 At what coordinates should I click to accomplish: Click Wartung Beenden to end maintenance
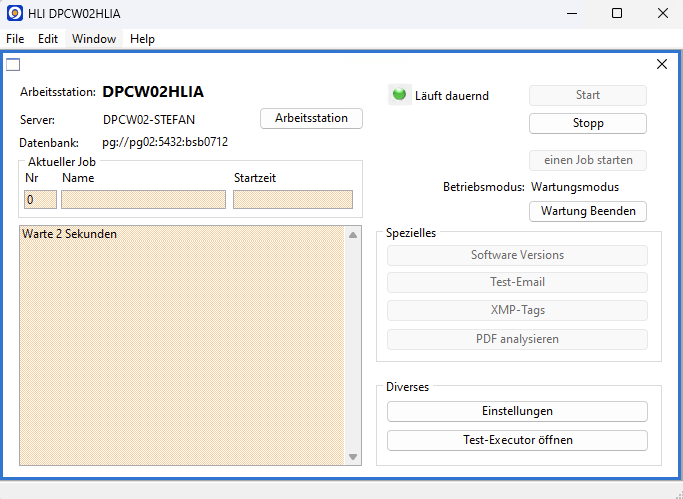[x=587, y=211]
